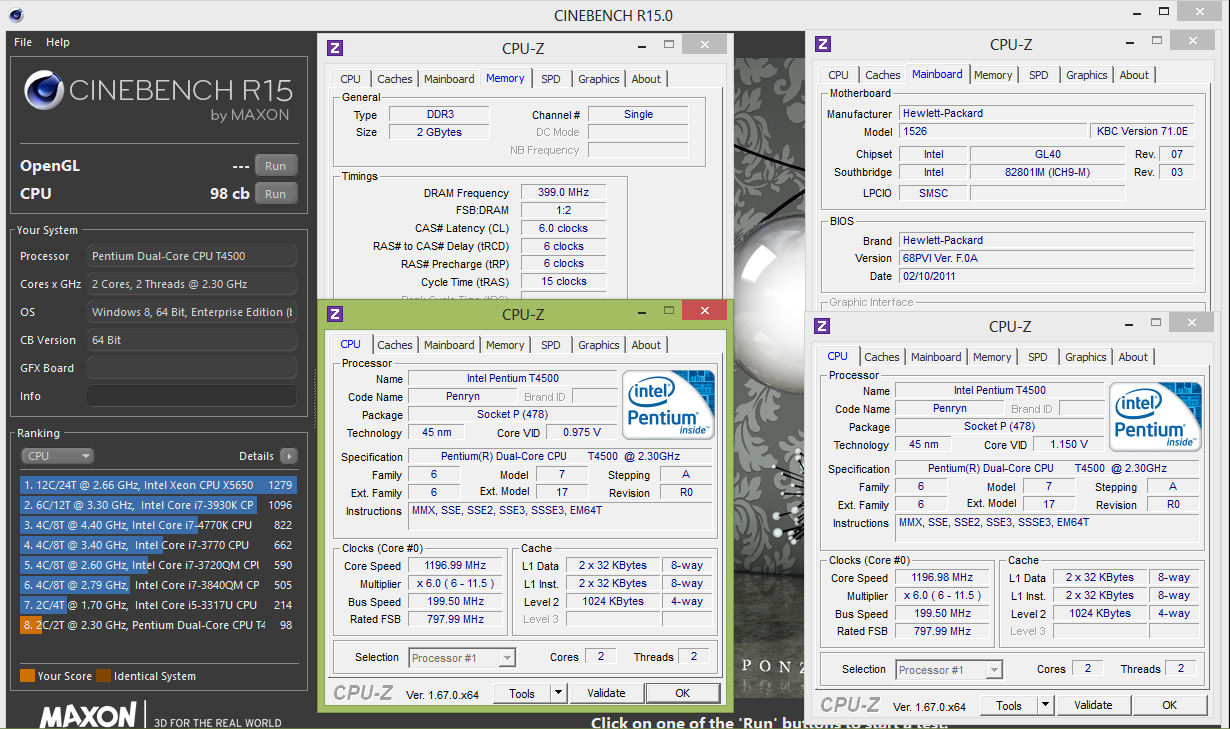Screen dimensions: 1230x729
Task: Open SPD tab in Mainboard-tab CPU-Z window
Action: 1039,75
